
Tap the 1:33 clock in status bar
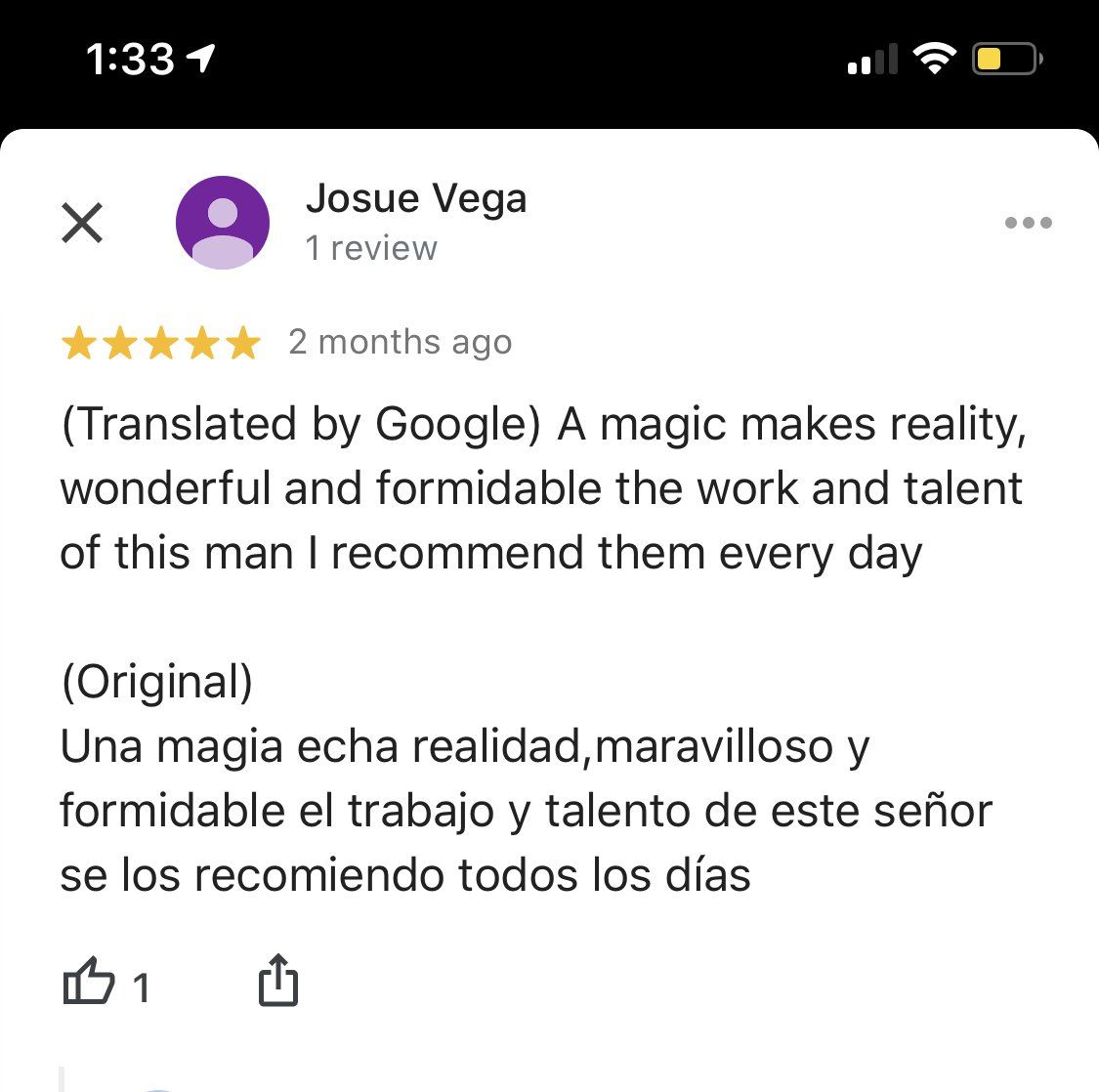click(129, 61)
